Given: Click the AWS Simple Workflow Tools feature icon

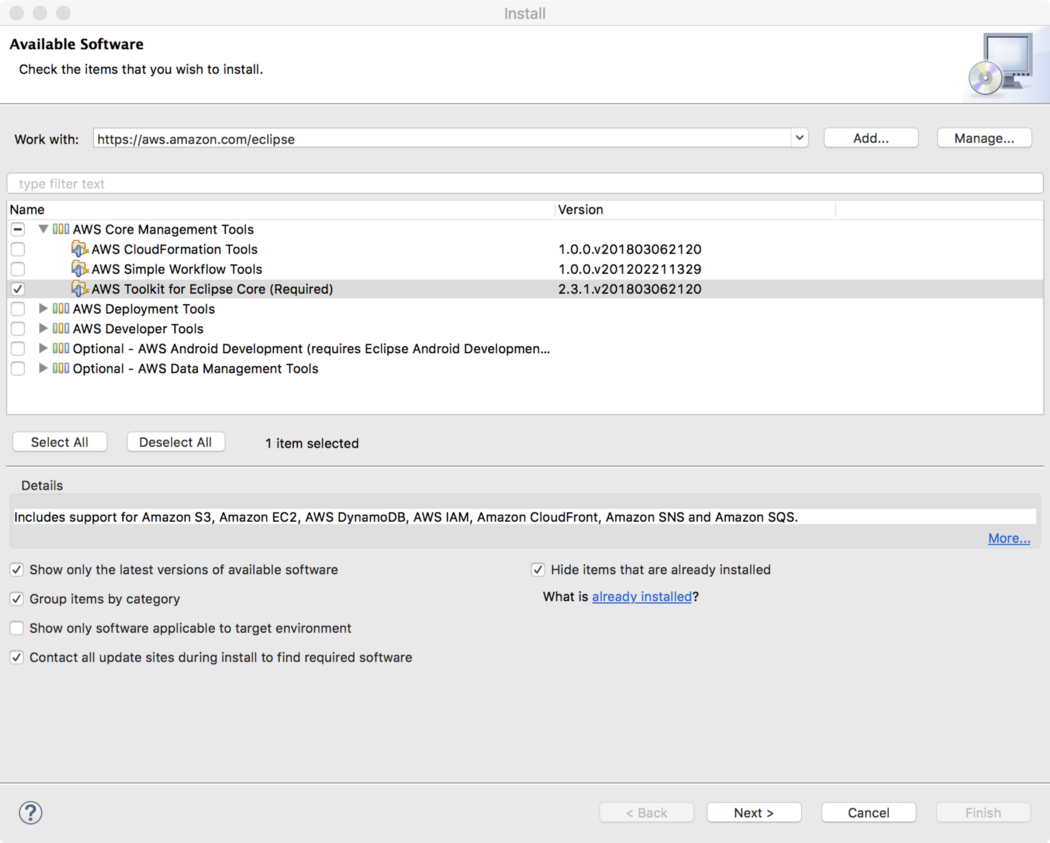Looking at the screenshot, I should (x=79, y=269).
